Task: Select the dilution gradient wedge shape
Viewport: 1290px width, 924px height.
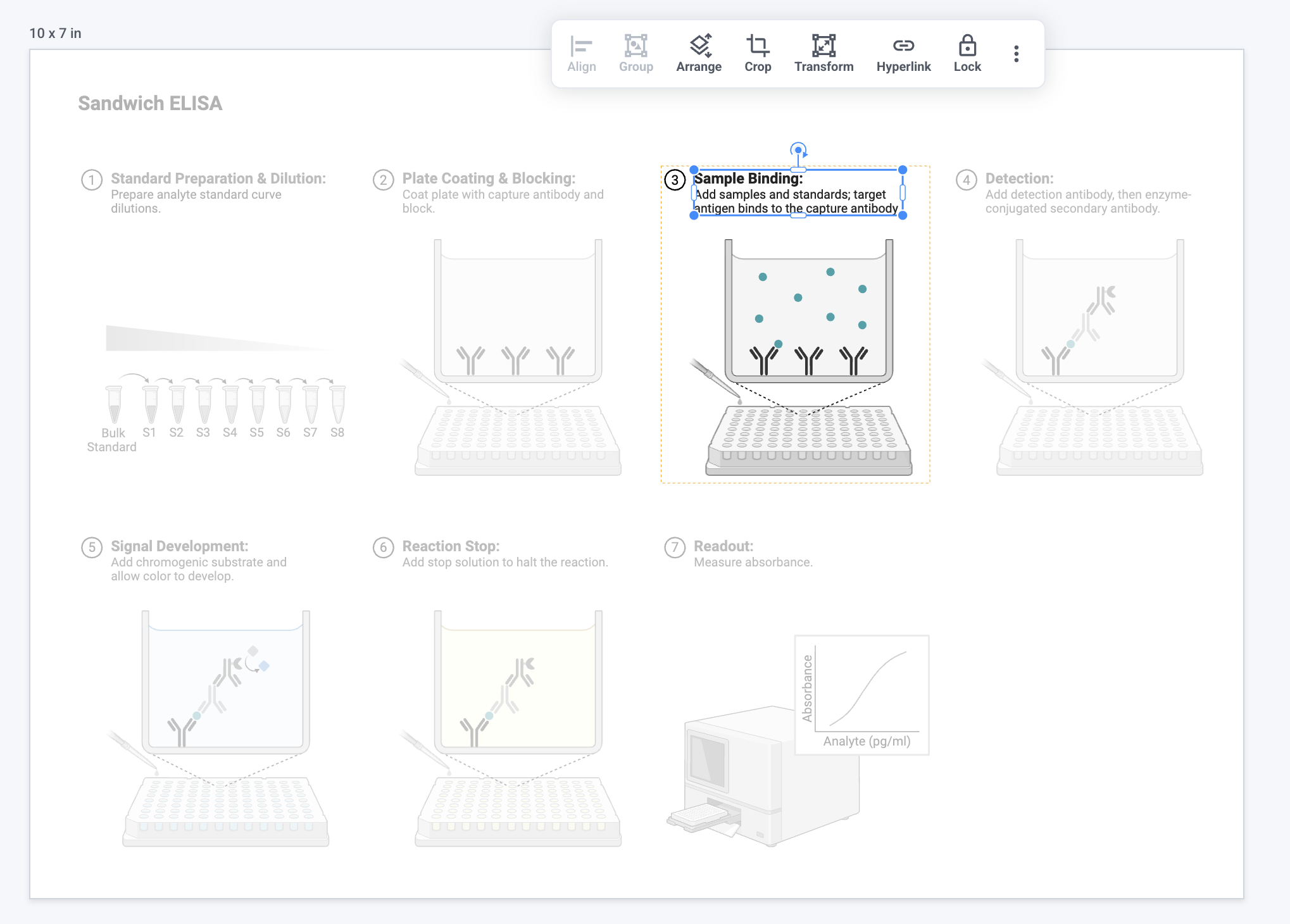Action: (x=218, y=339)
